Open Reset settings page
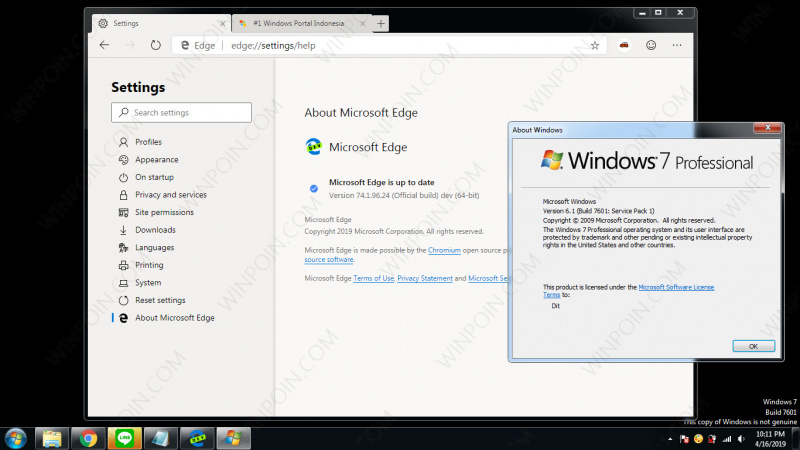Image resolution: width=800 pixels, height=450 pixels. point(160,301)
